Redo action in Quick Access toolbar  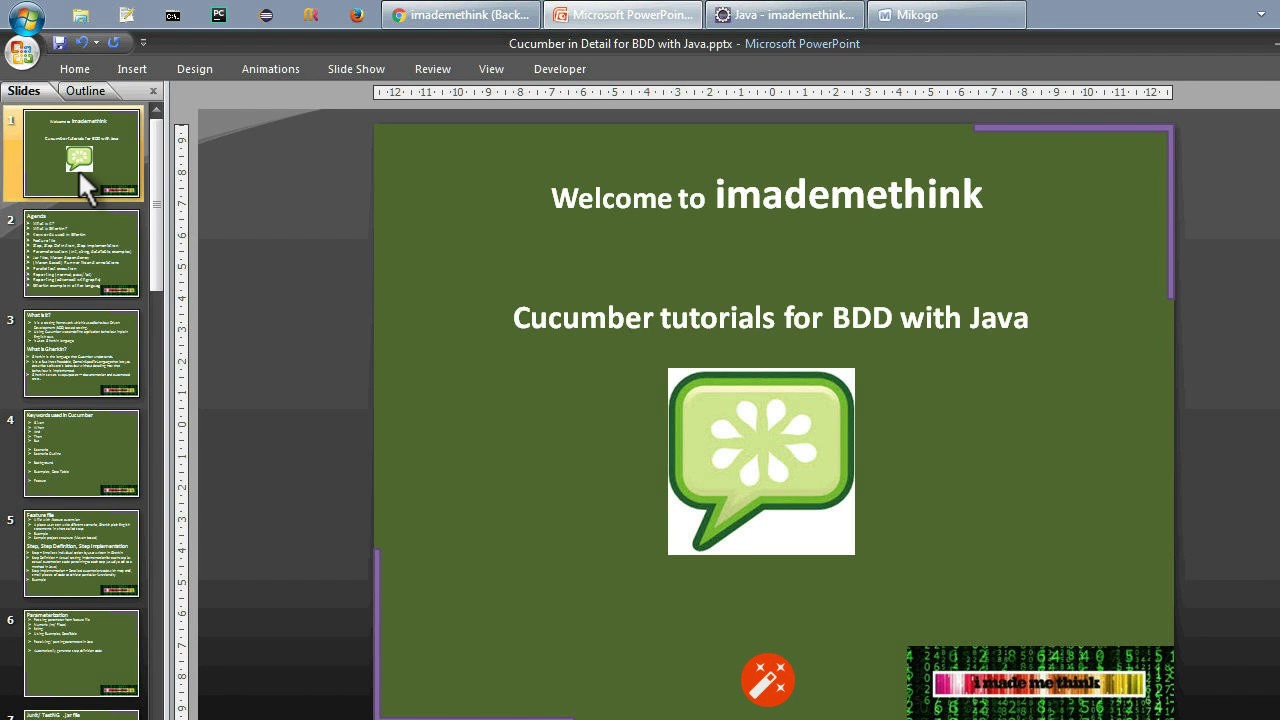tap(113, 43)
